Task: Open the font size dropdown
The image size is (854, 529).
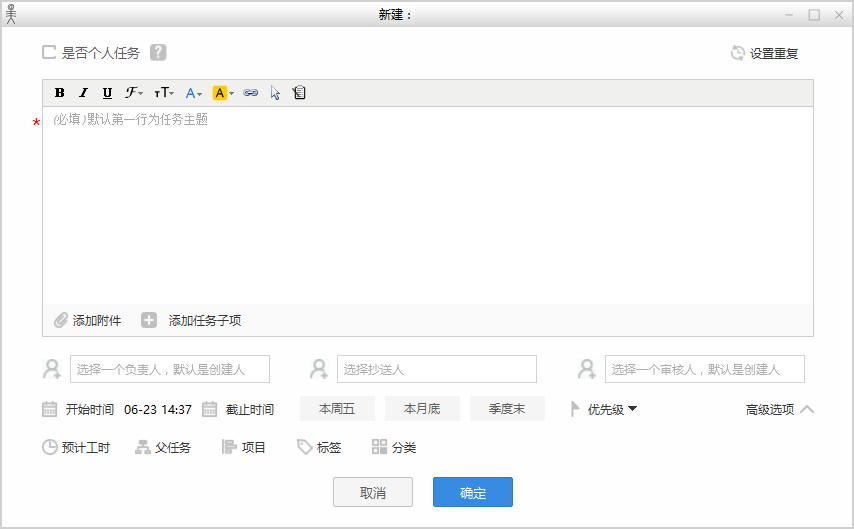Action: pos(163,93)
